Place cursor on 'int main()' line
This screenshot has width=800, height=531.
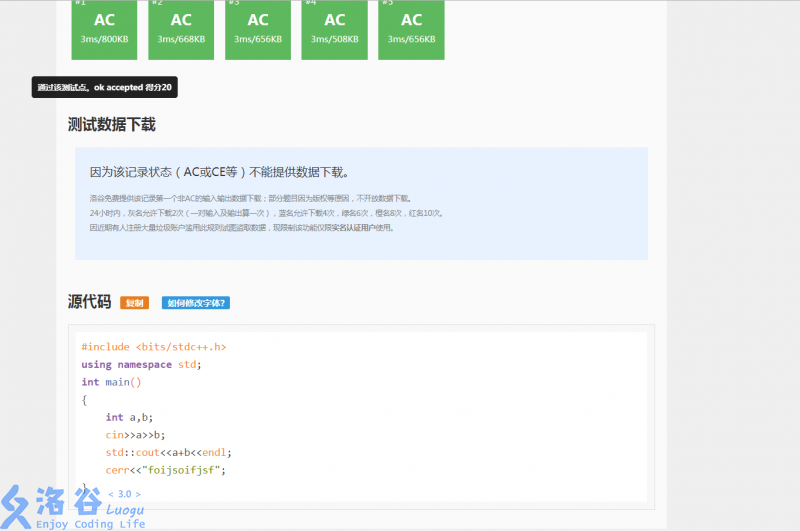112,382
